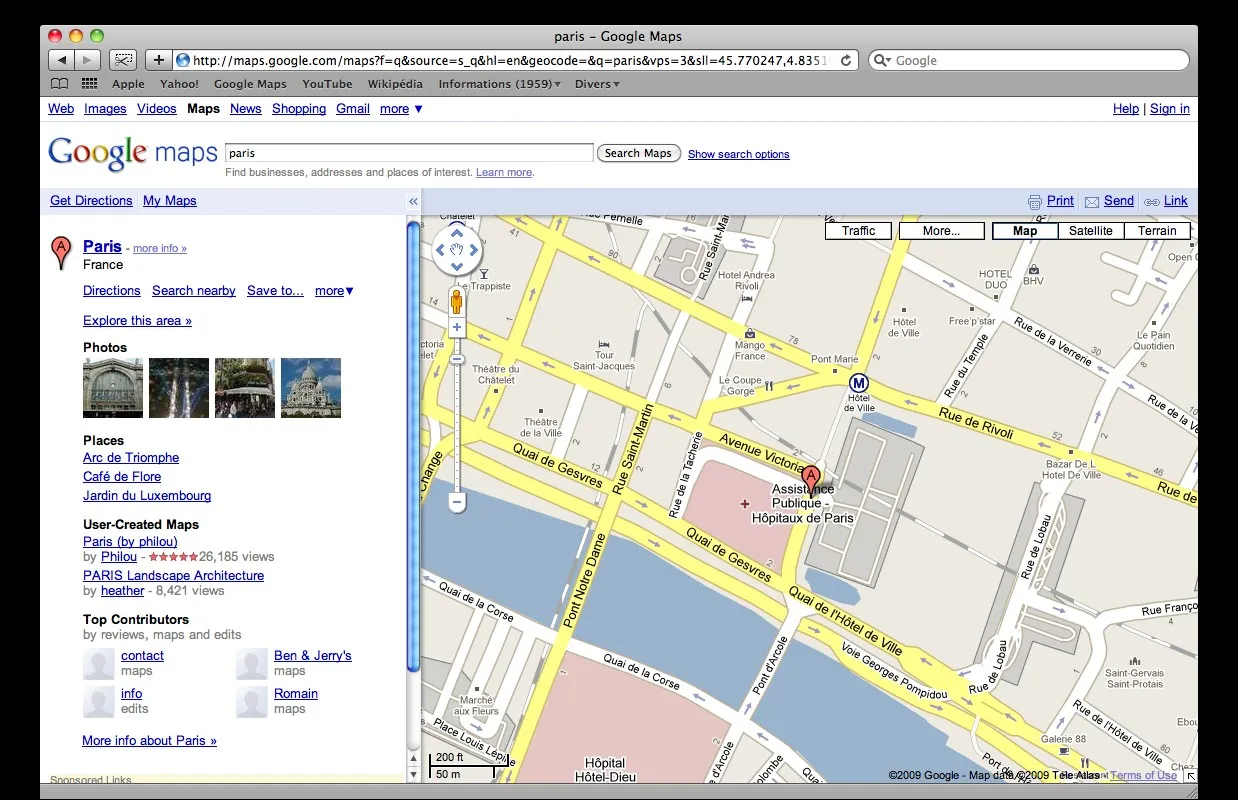Click the Search Maps button
Image resolution: width=1238 pixels, height=800 pixels.
638,153
